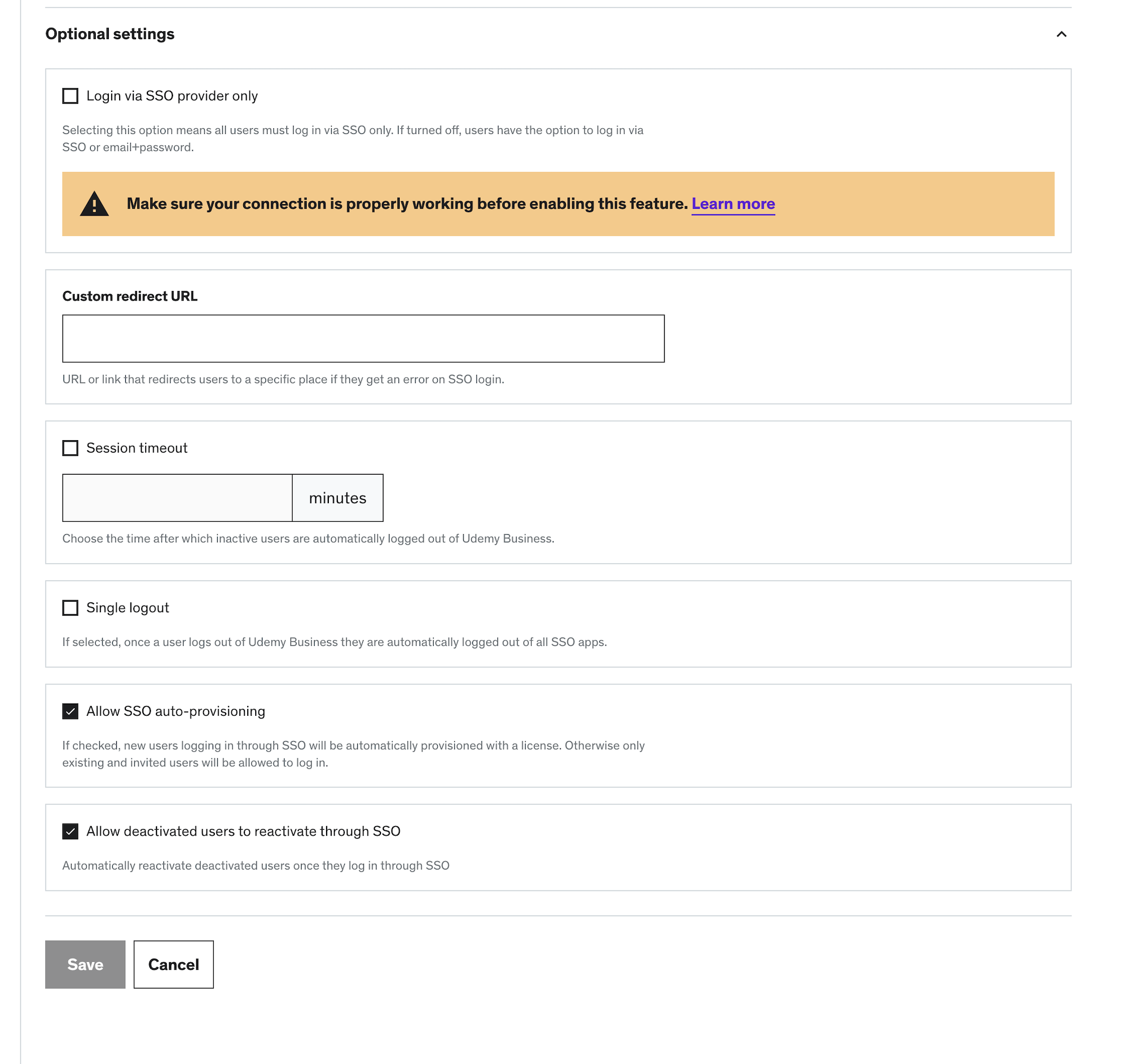Screen dimensions: 1134x1064
Task: Enable Login via SSO provider only checkbox
Action: [x=70, y=96]
